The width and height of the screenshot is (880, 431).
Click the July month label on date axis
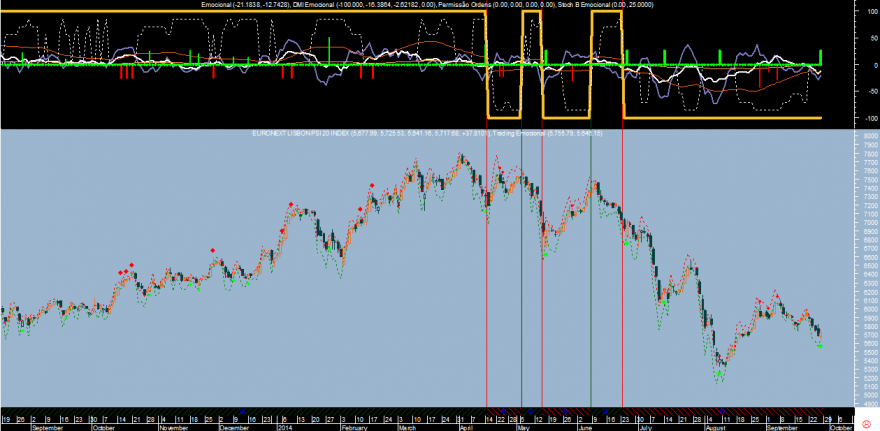[644, 427]
